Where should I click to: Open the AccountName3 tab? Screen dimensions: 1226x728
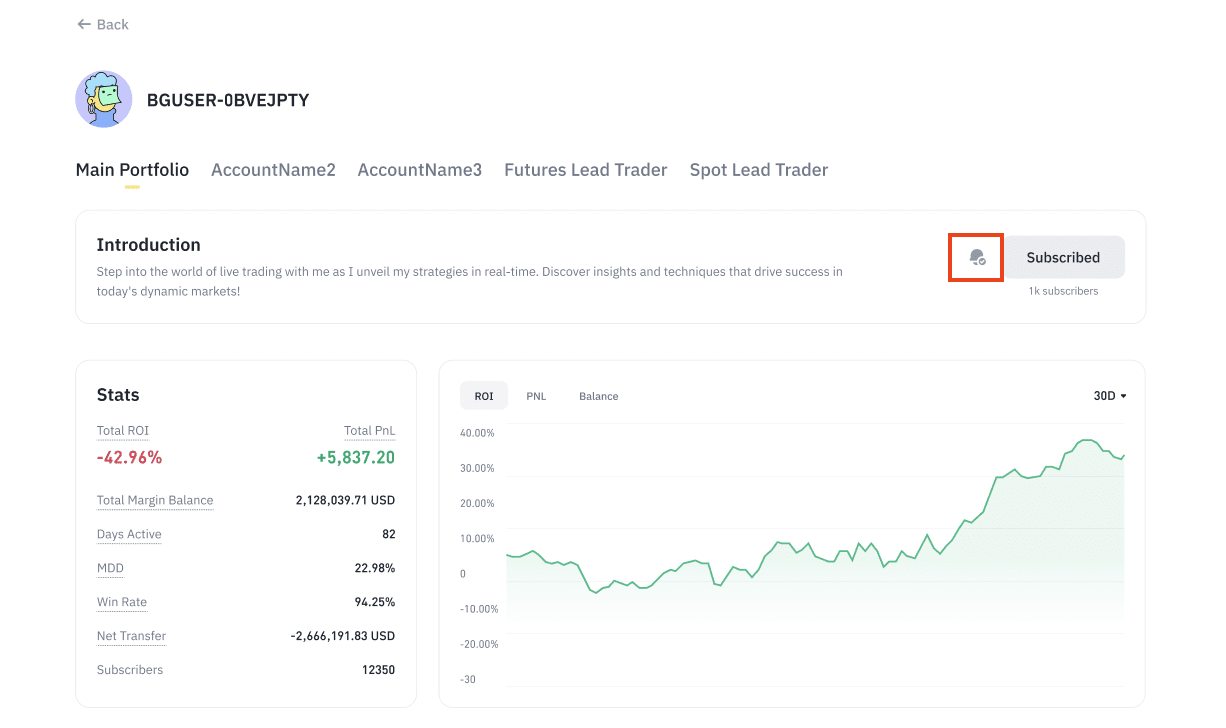coord(419,170)
